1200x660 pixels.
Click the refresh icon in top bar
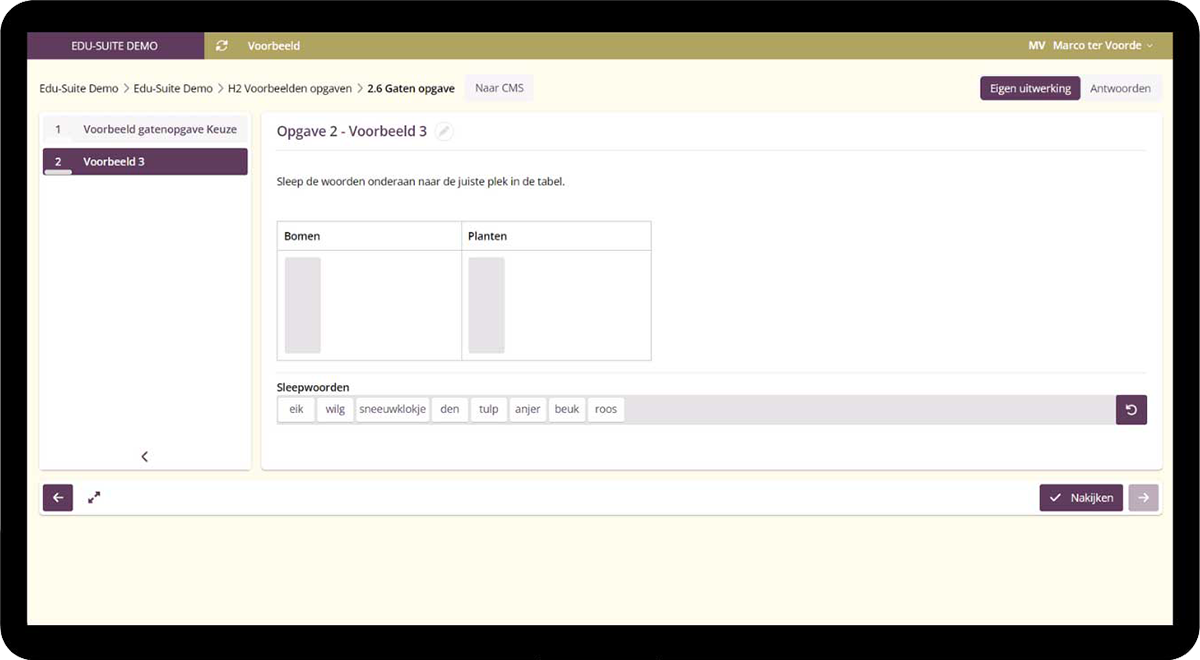[221, 46]
